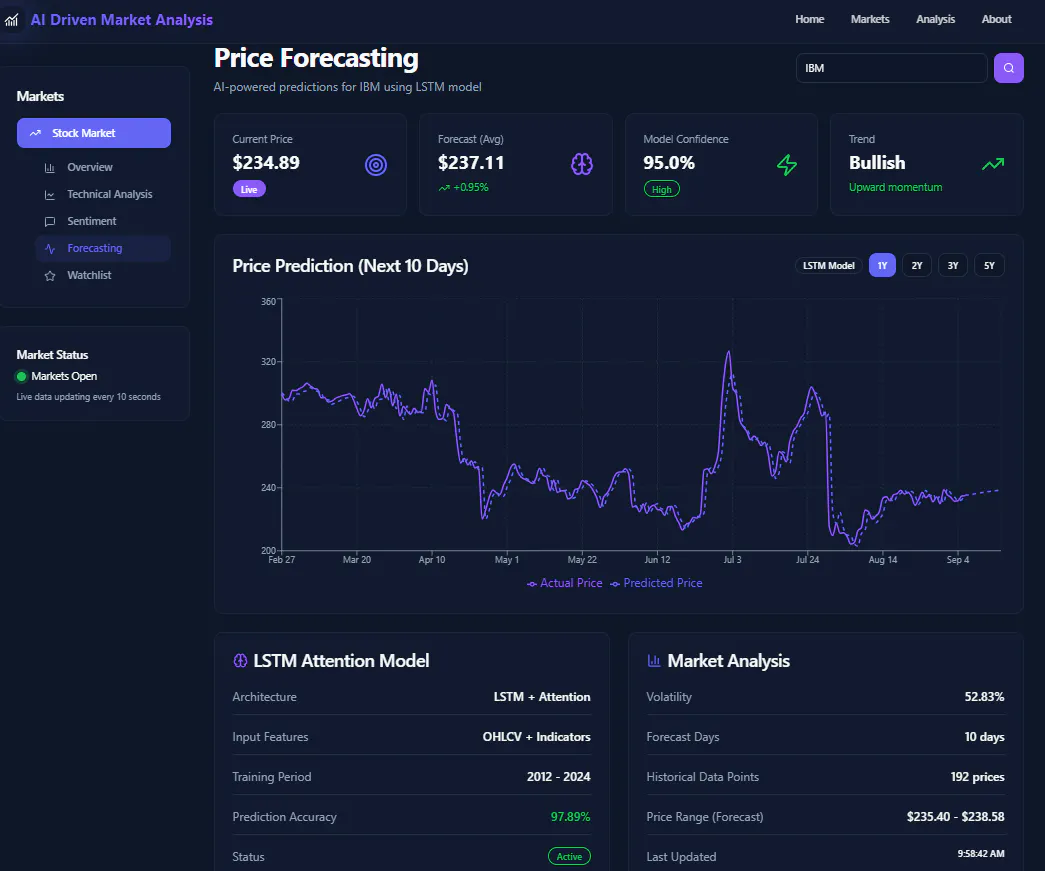1045x871 pixels.
Task: Click the Technical Analysis line chart icon
Action: point(50,195)
